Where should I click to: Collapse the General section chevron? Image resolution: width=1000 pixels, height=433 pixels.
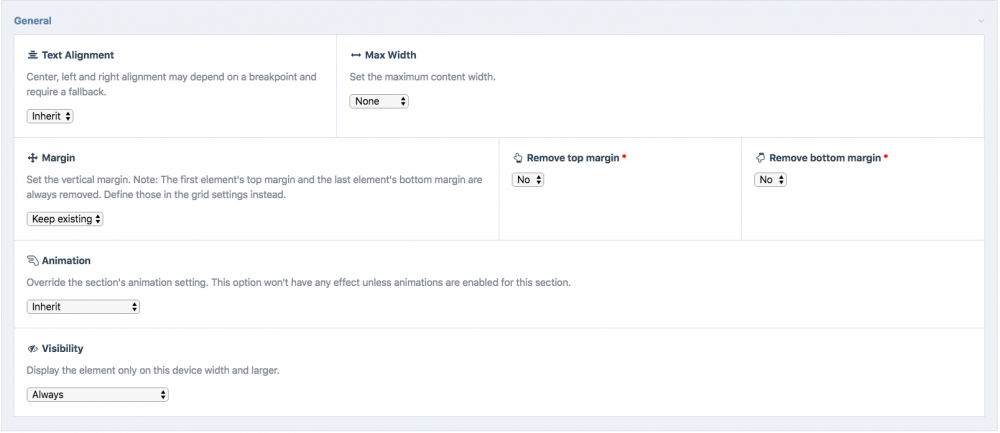pyautogui.click(x=981, y=21)
